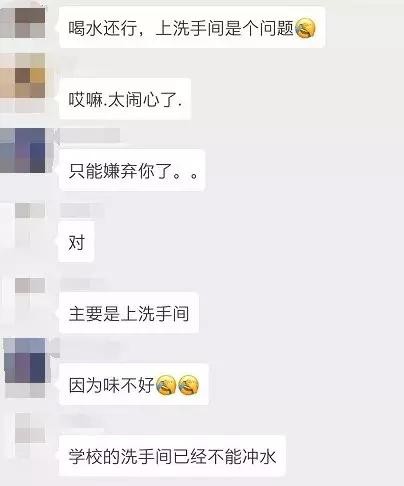Click the blurred sender name above '对'

point(82,211)
